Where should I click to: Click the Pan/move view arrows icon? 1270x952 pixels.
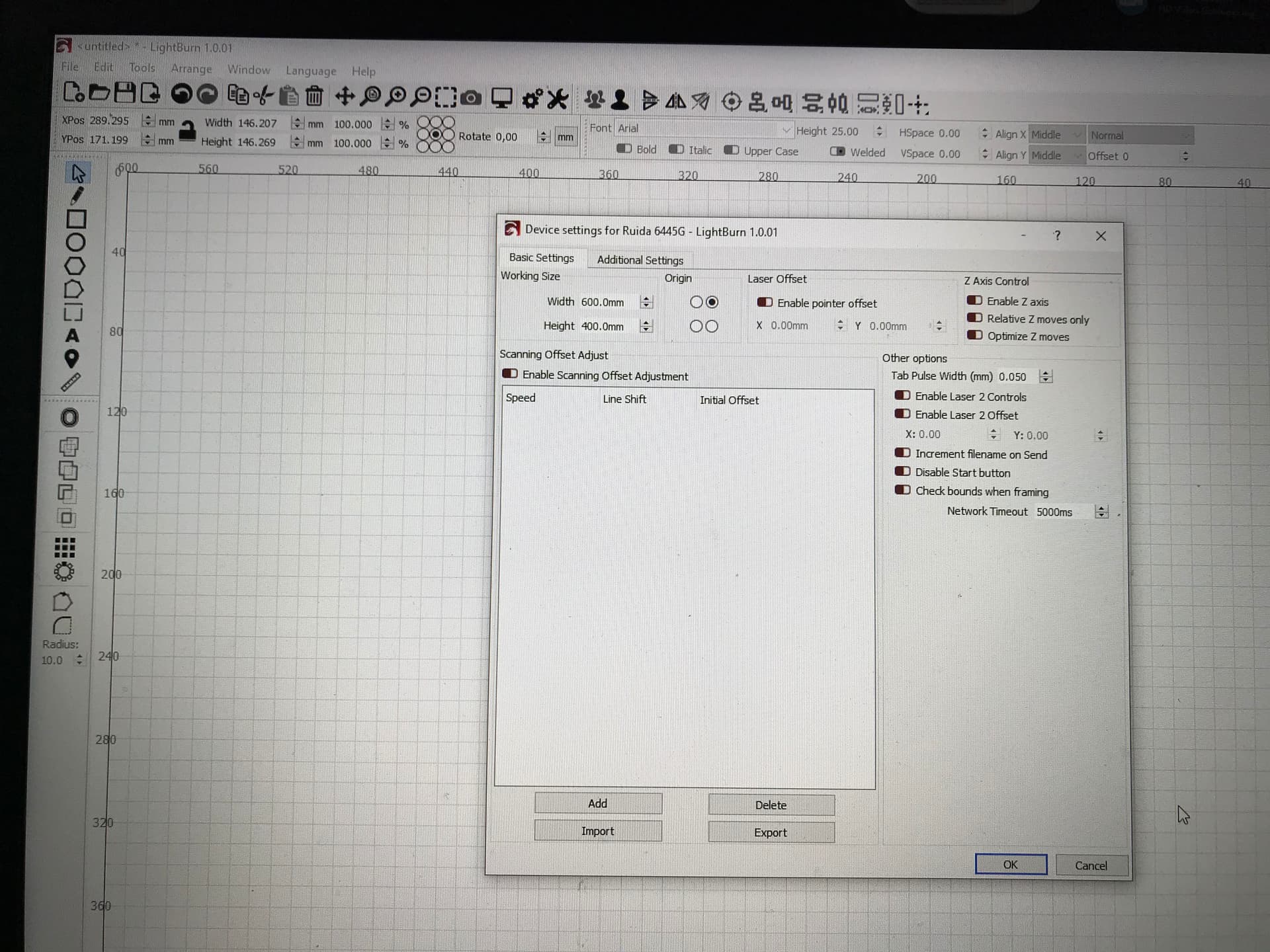(345, 97)
